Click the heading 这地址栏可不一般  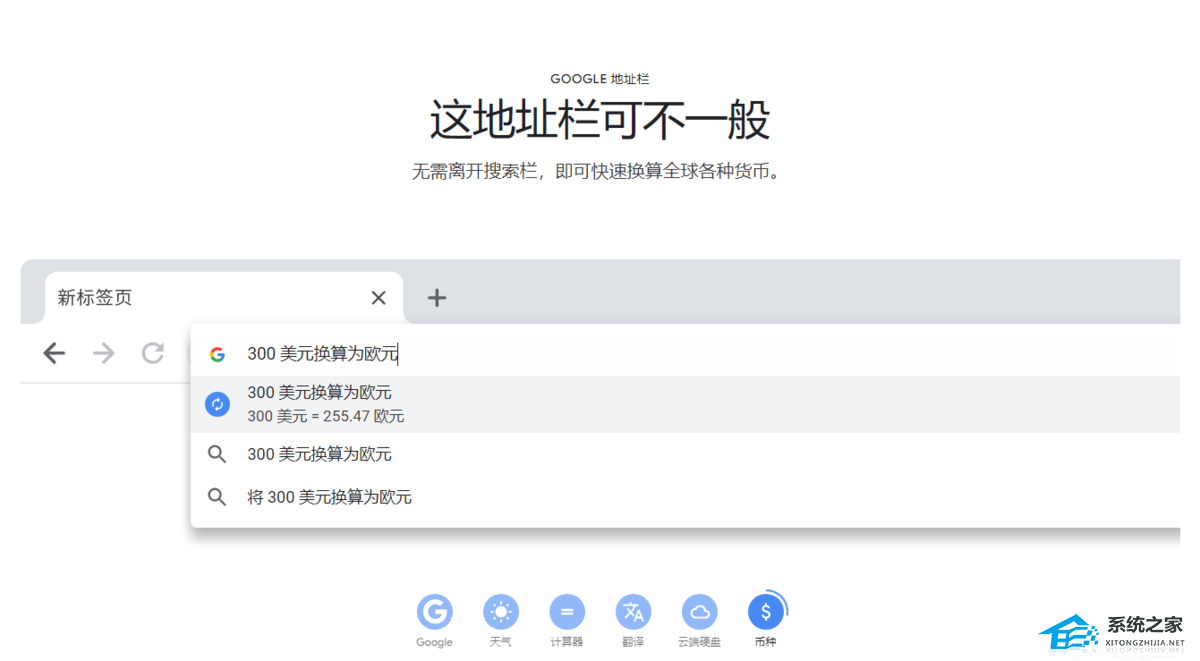click(x=600, y=120)
